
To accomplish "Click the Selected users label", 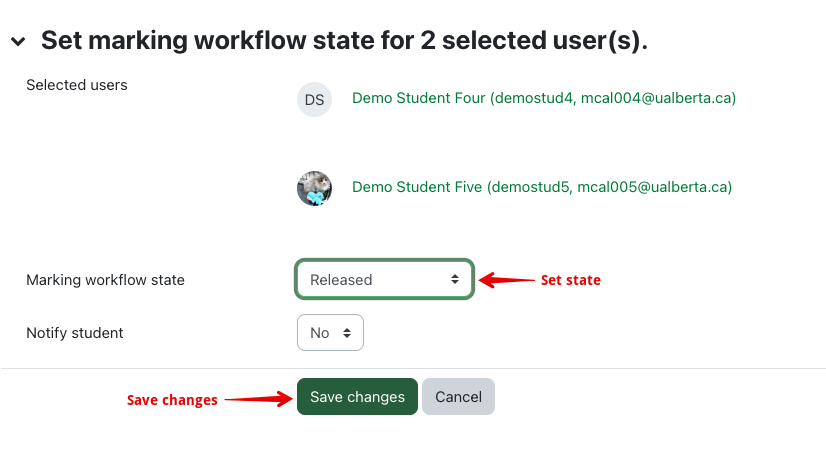I will 77,85.
